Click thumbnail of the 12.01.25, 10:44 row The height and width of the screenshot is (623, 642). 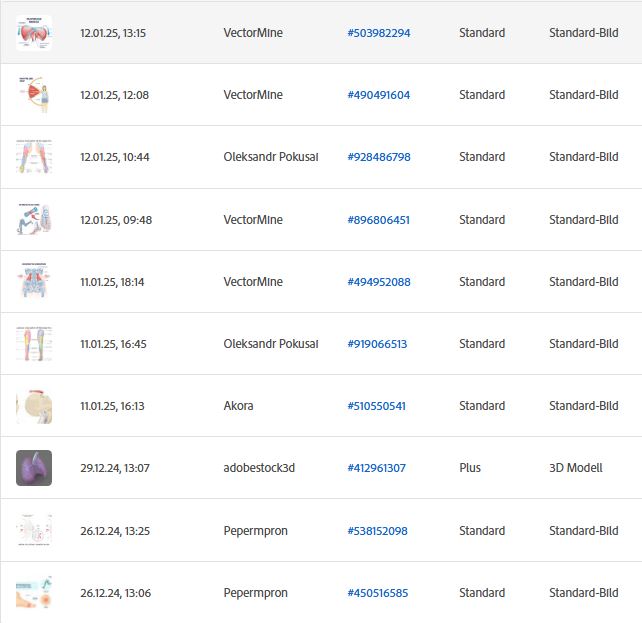(34, 157)
